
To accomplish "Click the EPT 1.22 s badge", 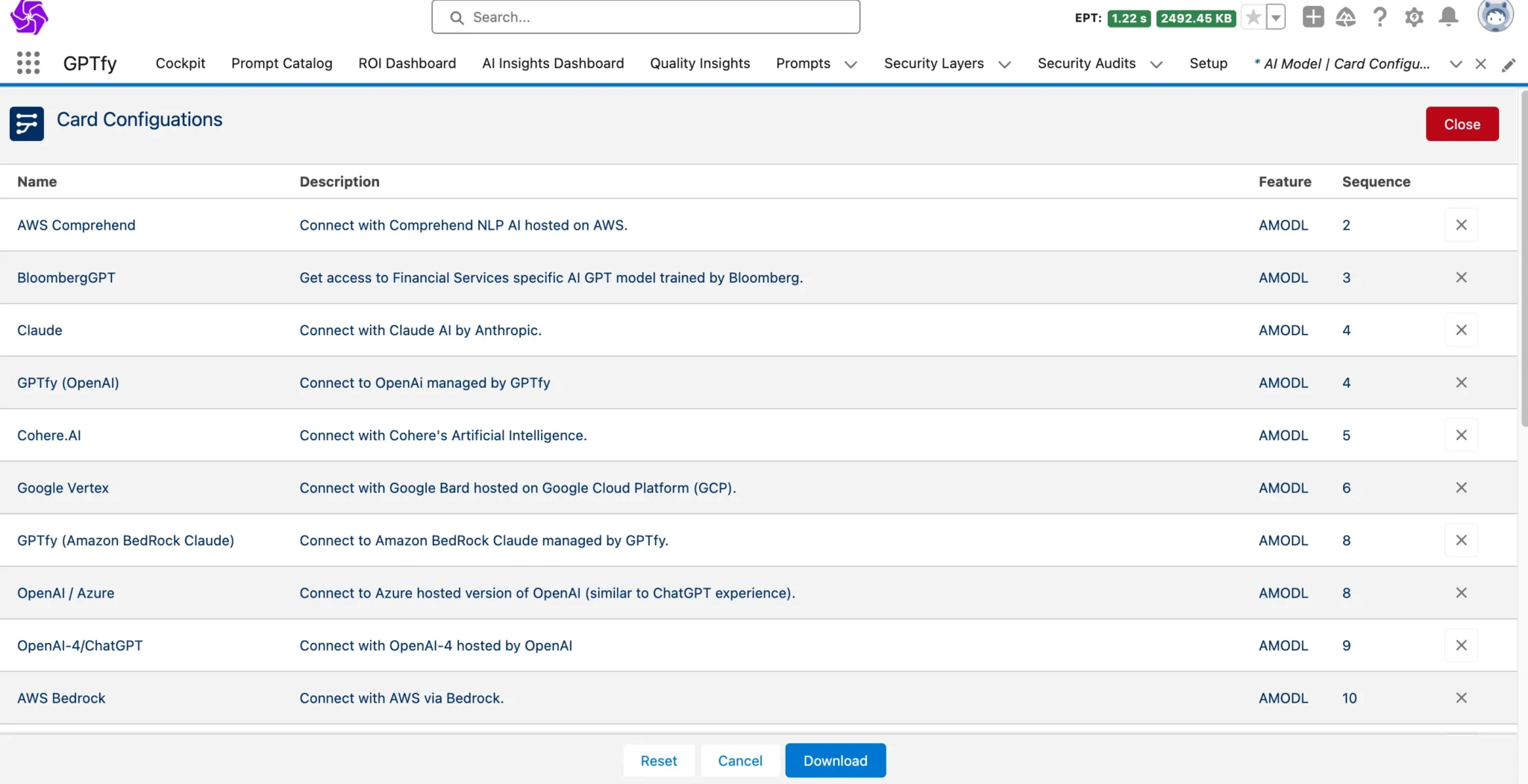I will pos(1129,18).
